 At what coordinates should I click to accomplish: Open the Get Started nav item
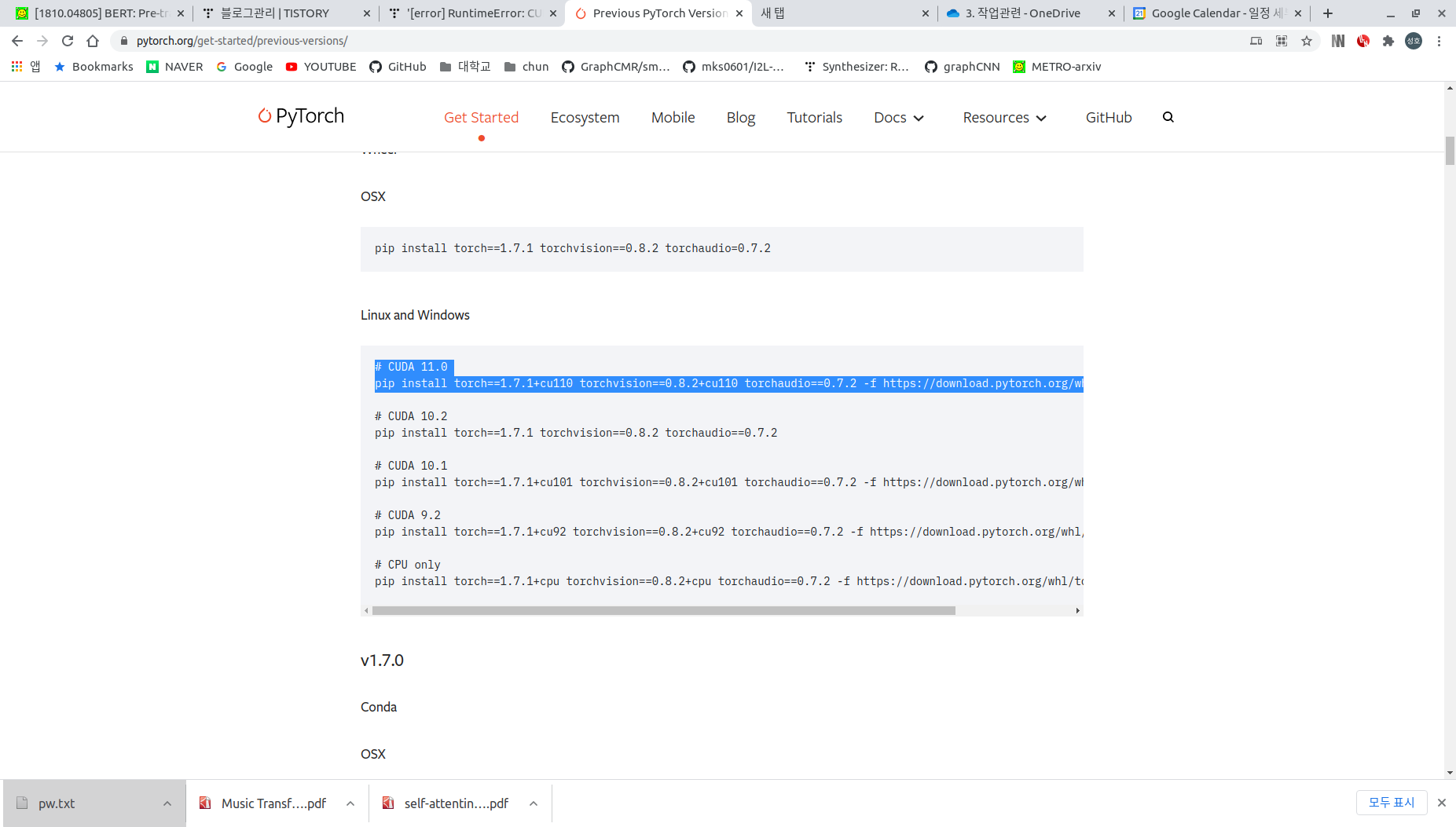coord(481,117)
